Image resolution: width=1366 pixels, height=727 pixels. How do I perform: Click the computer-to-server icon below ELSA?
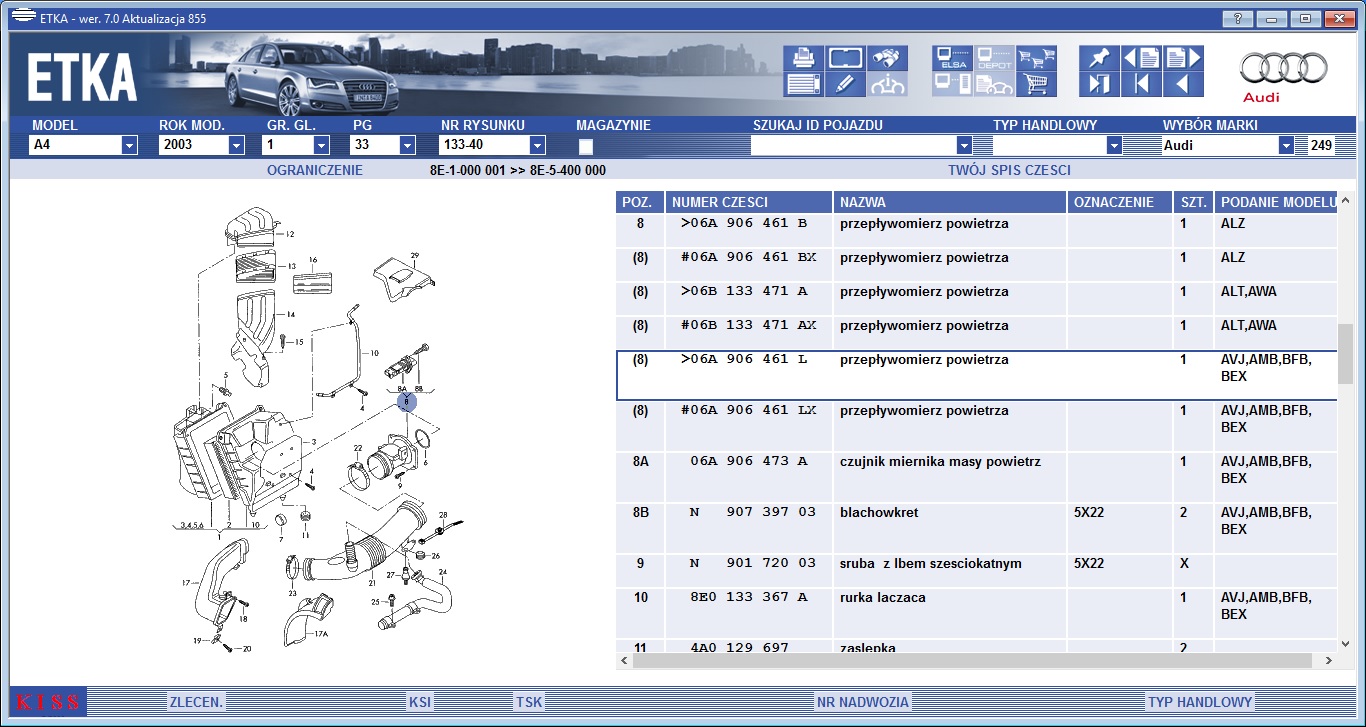pyautogui.click(x=952, y=84)
